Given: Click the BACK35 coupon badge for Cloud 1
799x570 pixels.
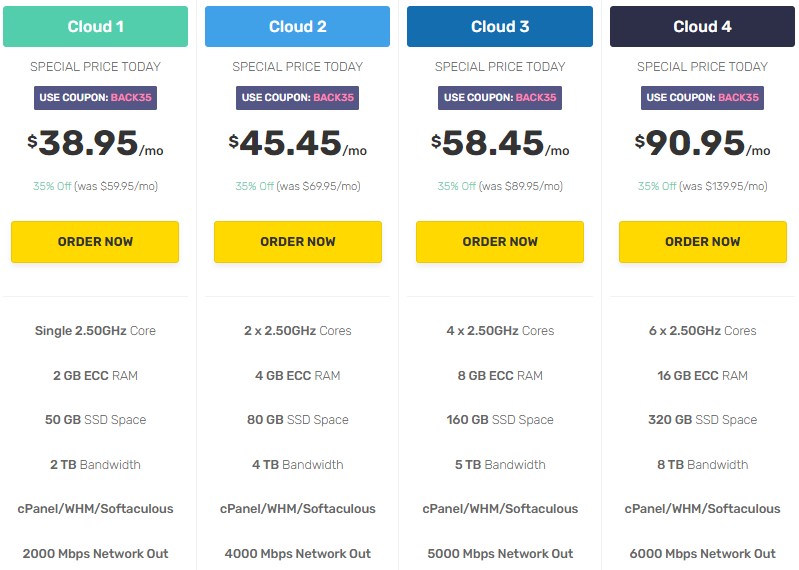Looking at the screenshot, I should tap(95, 98).
